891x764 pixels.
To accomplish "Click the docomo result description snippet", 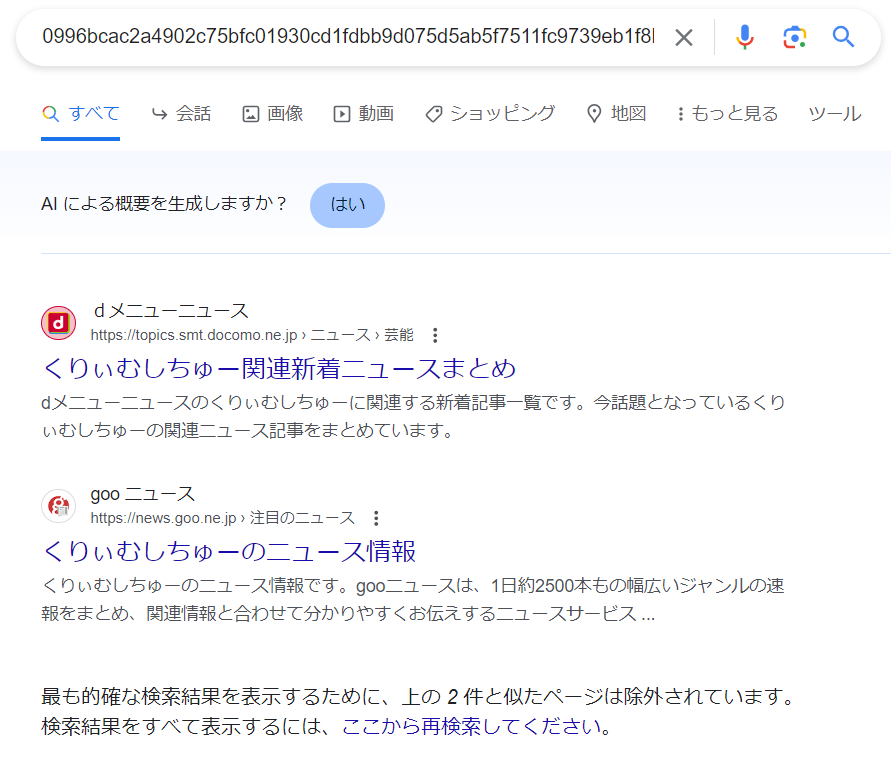I will pyautogui.click(x=413, y=416).
